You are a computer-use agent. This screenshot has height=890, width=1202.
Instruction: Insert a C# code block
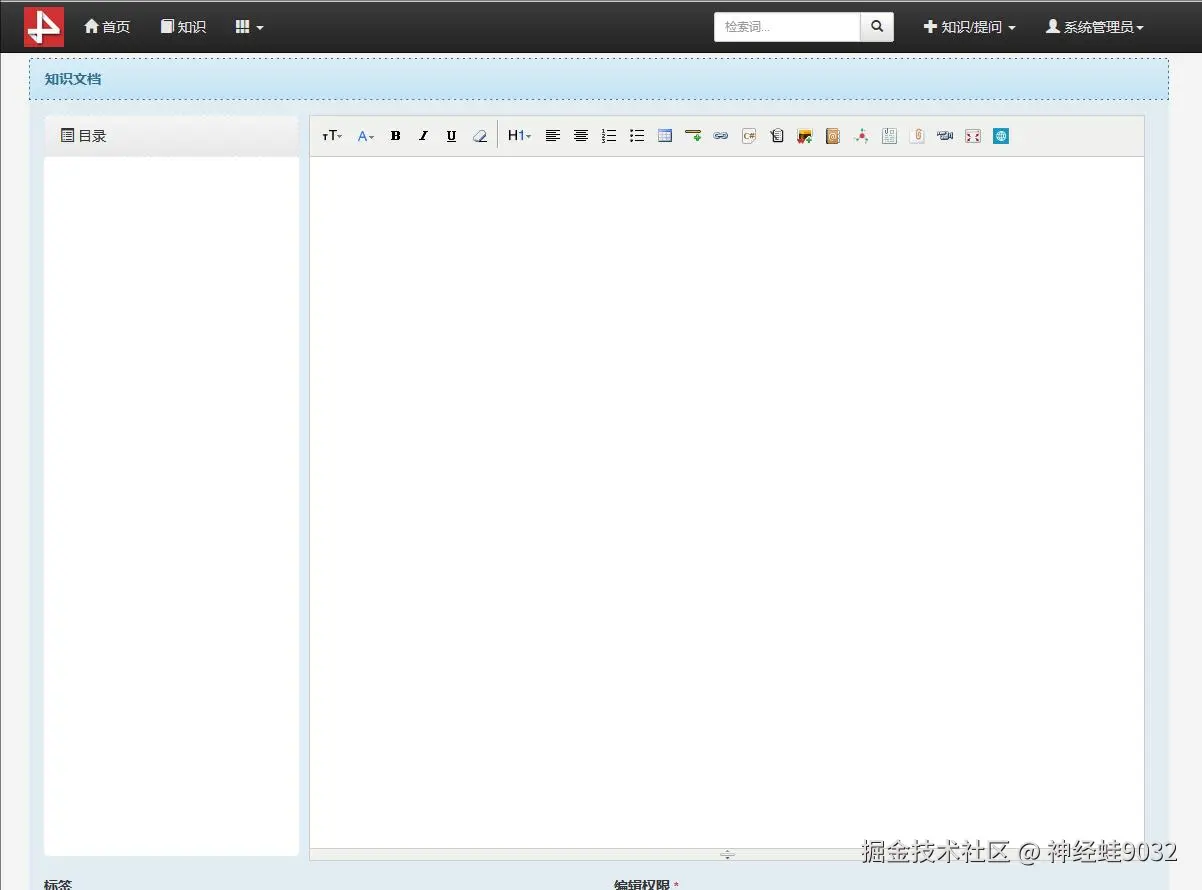pyautogui.click(x=749, y=136)
